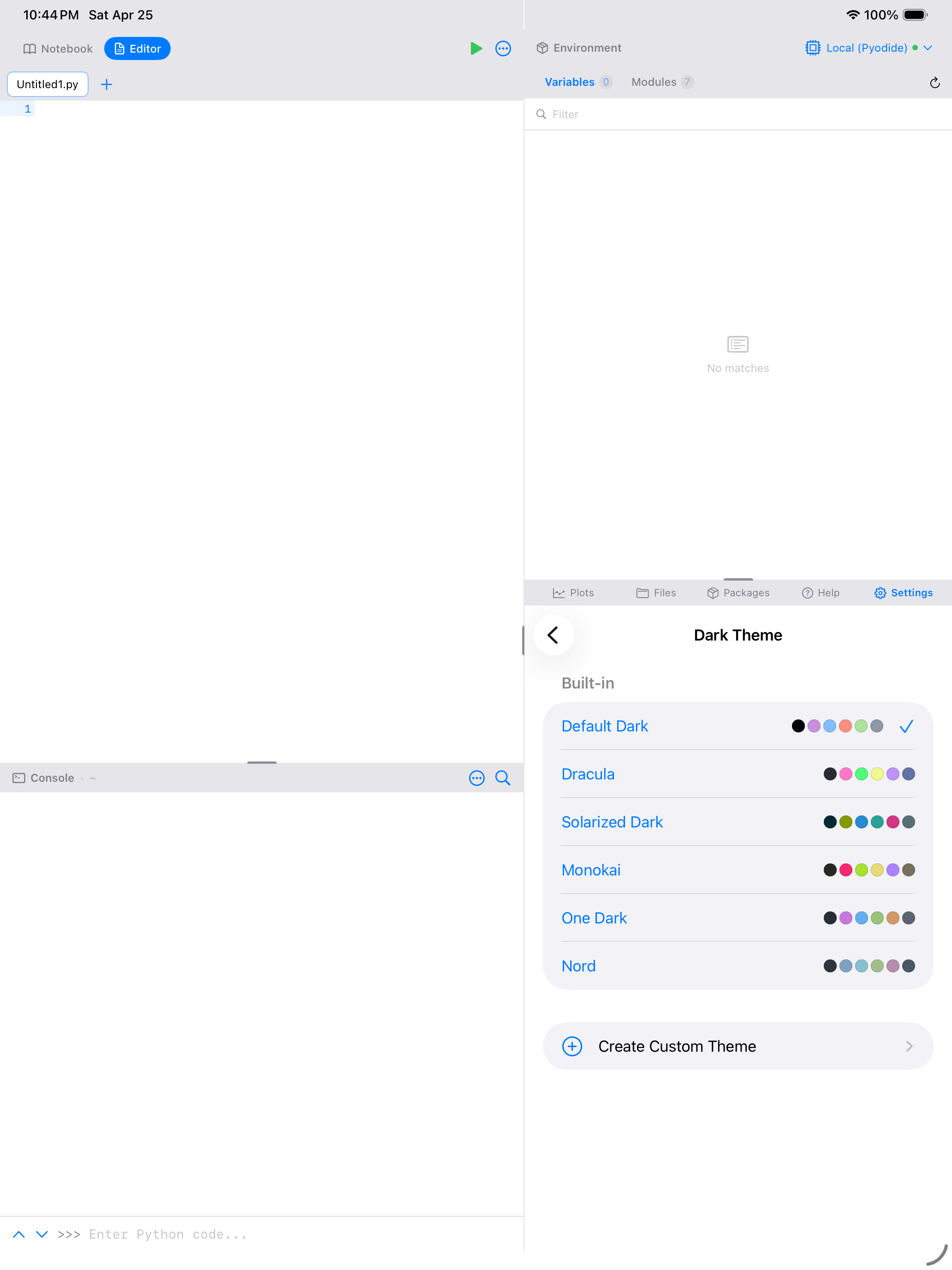Focus the variables Filter field
This screenshot has width=952, height=1270.
click(738, 114)
